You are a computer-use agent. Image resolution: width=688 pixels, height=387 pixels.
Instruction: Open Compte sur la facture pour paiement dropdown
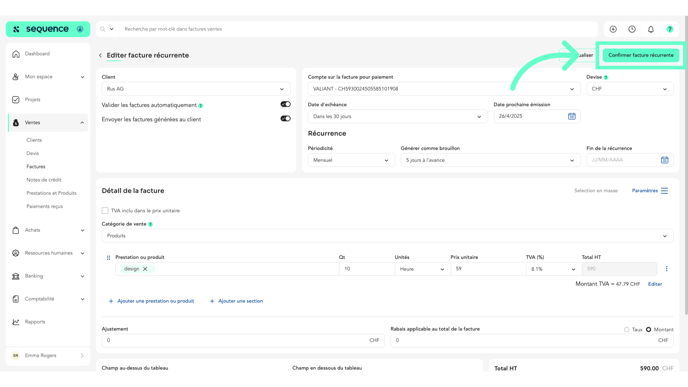(x=443, y=89)
